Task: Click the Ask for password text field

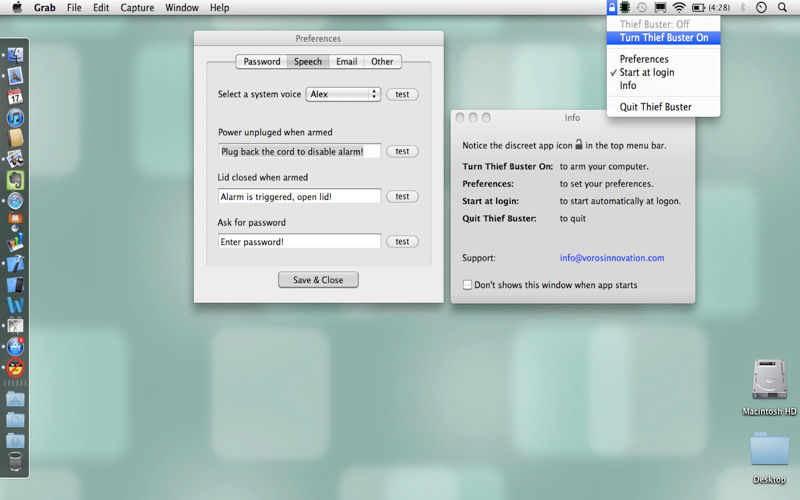Action: click(299, 241)
